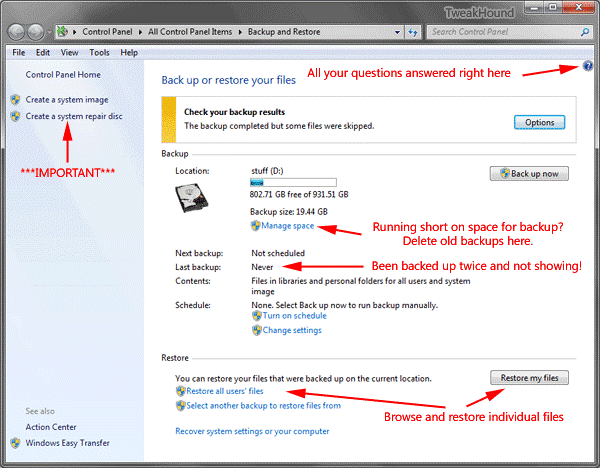Open the Tools menu
600x468 pixels.
(99, 52)
